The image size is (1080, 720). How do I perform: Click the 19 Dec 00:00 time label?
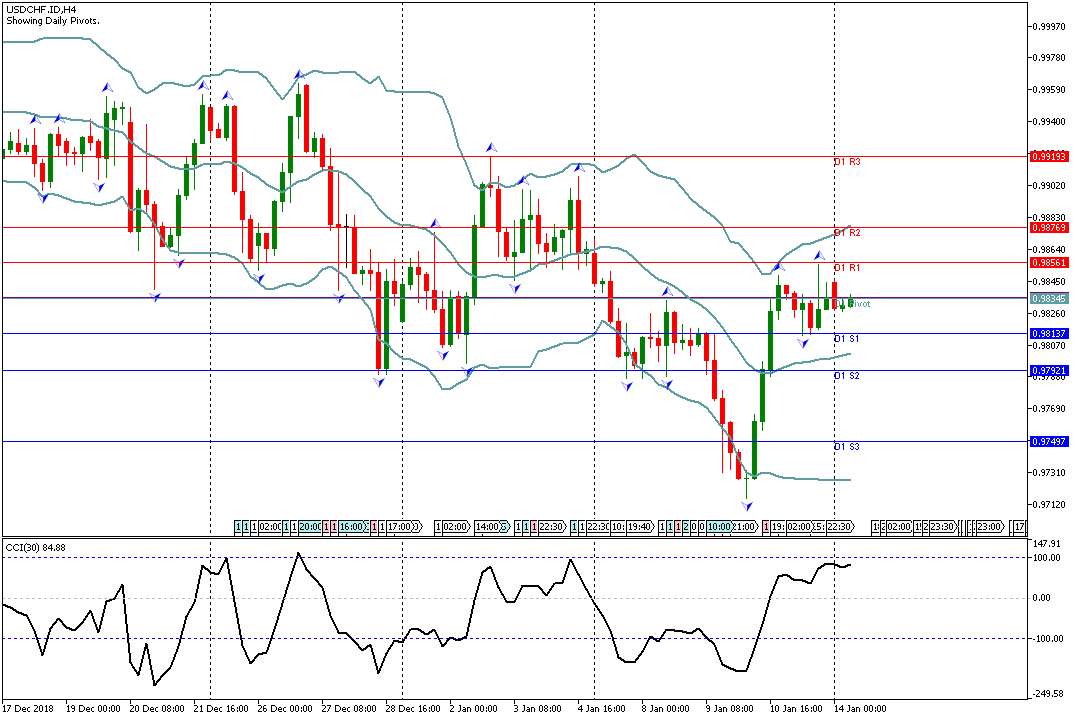coord(93,708)
